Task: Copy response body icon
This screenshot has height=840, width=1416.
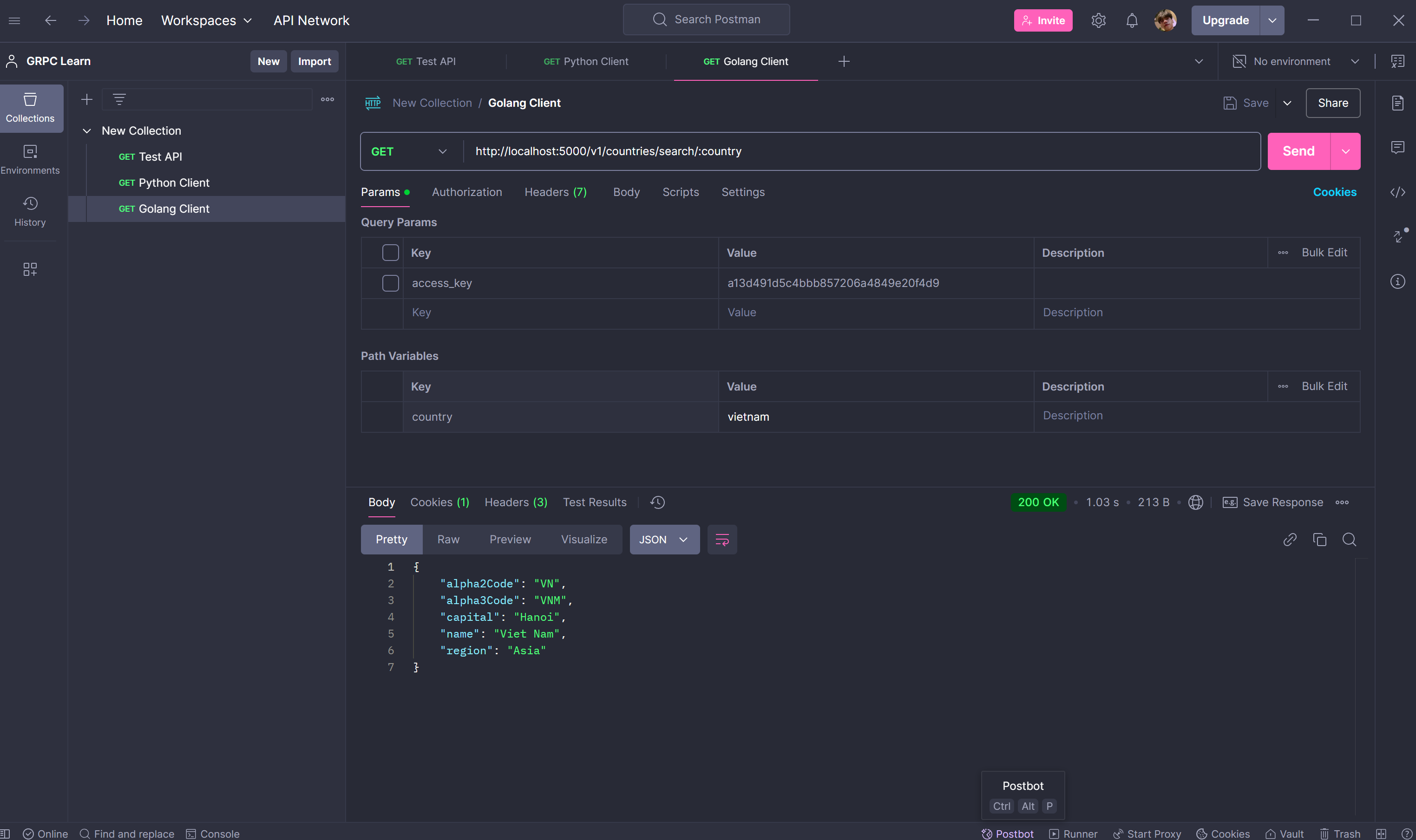Action: (x=1319, y=540)
